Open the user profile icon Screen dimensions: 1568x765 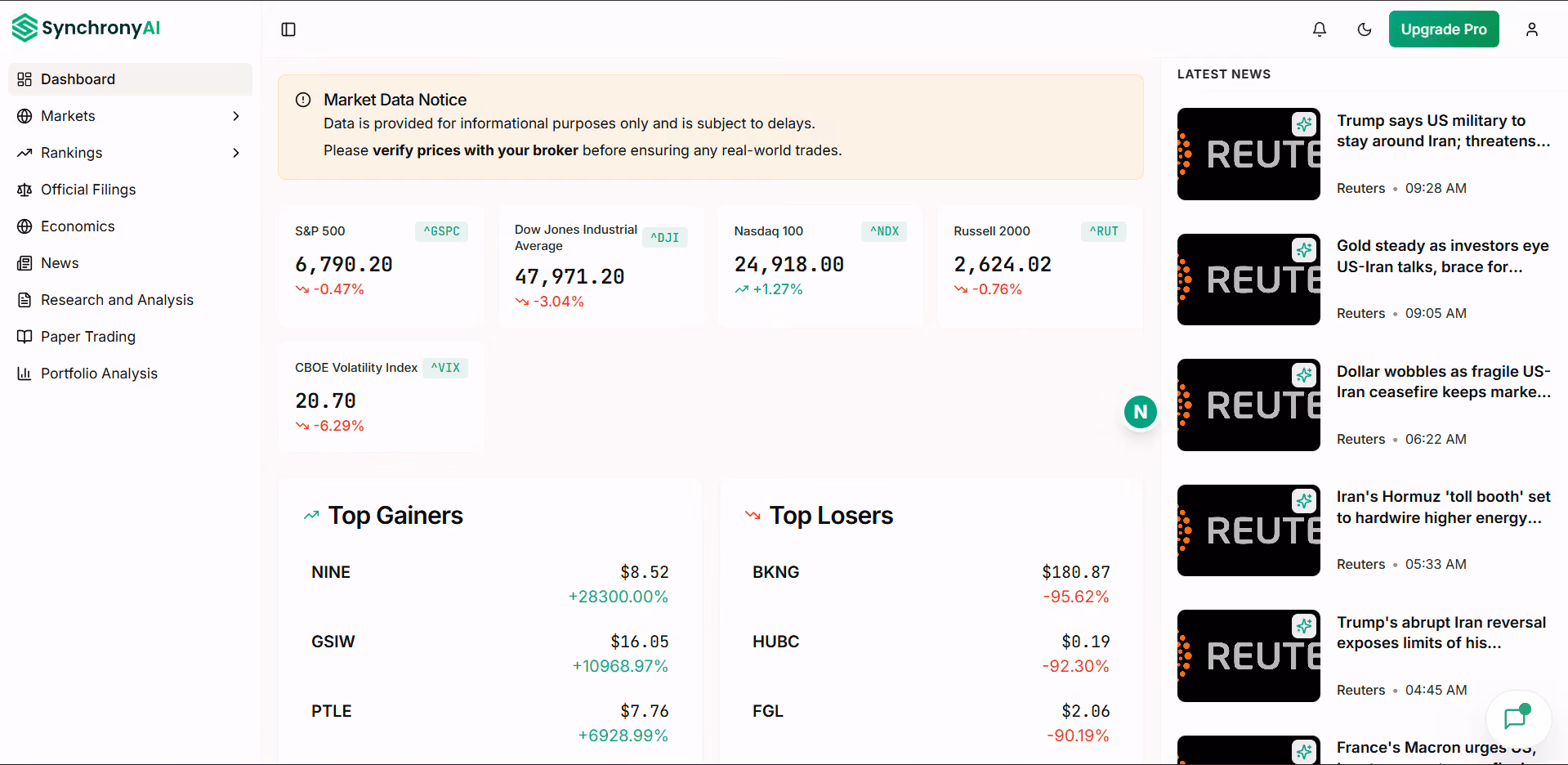pos(1532,29)
